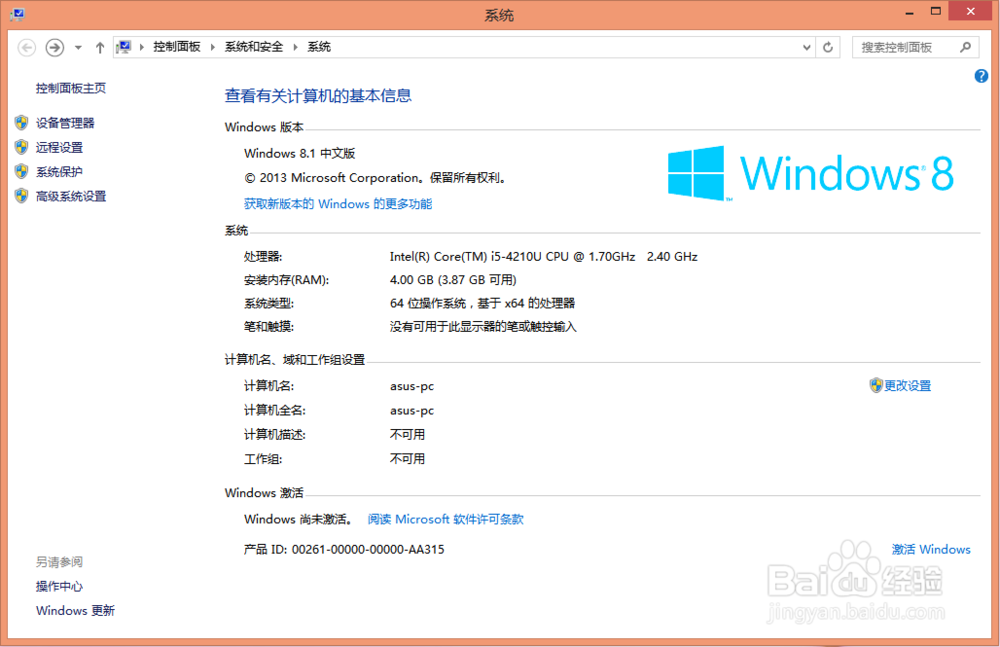Click the text 64 位操作系统
The height and width of the screenshot is (647, 1000).
(x=427, y=303)
